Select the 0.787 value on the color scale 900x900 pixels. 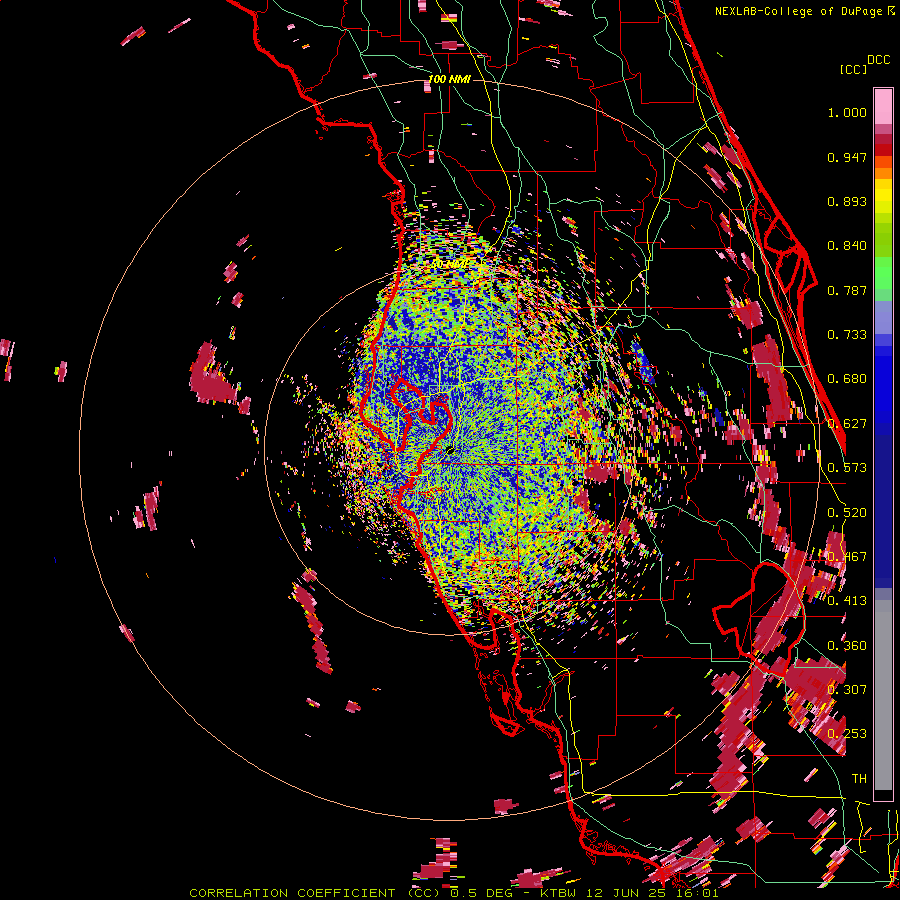tap(847, 290)
